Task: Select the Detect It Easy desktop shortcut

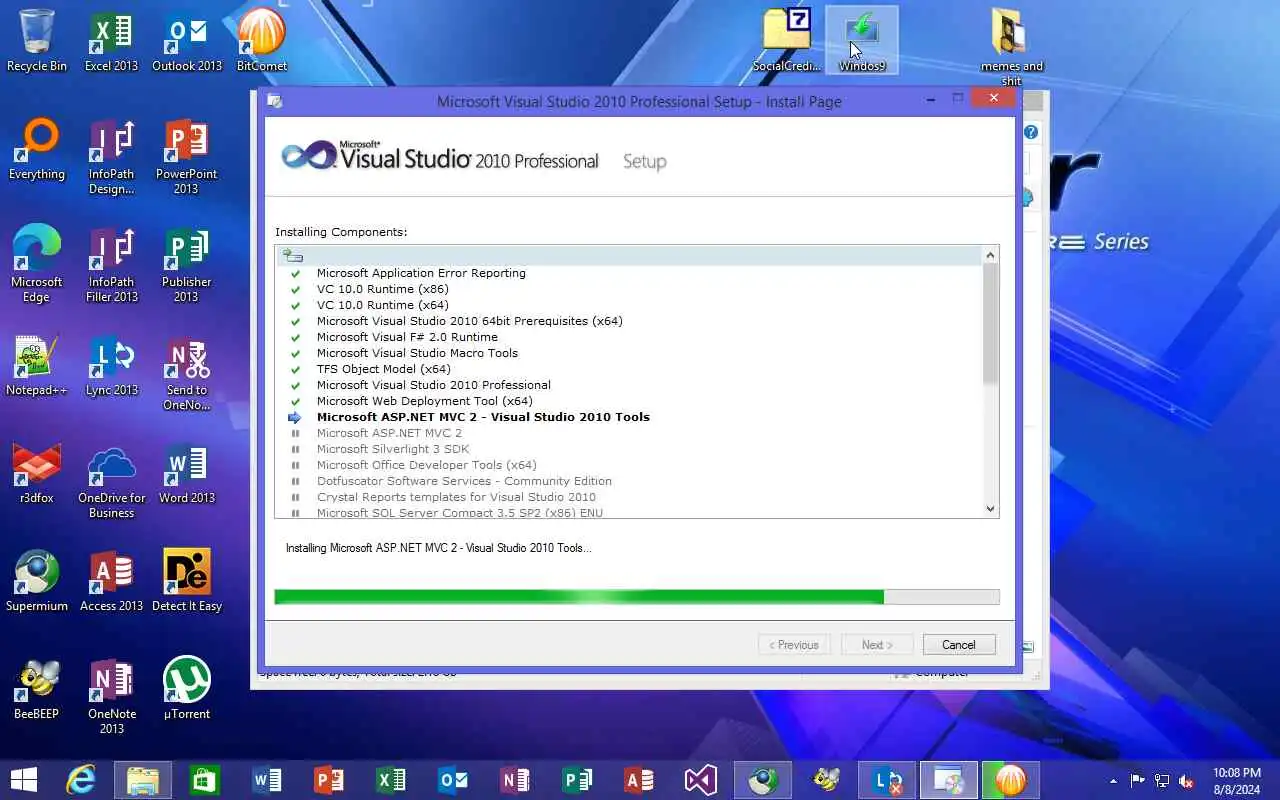Action: [187, 581]
